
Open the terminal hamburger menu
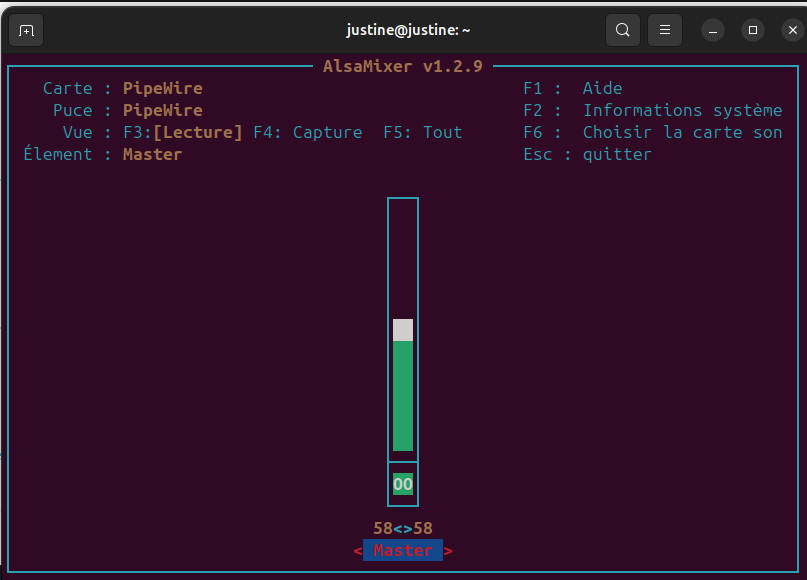pyautogui.click(x=665, y=30)
